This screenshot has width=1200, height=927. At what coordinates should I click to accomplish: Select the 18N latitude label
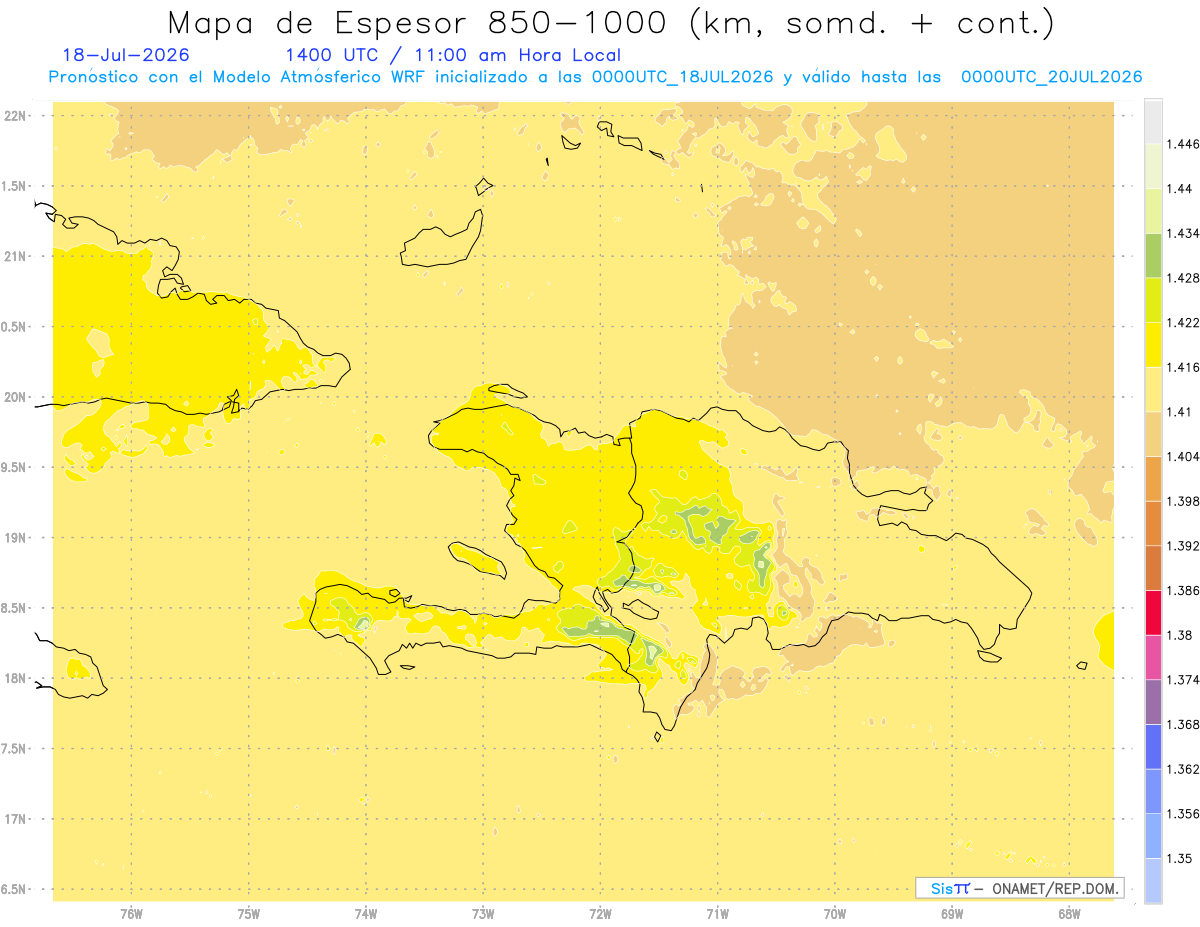click(x=17, y=678)
